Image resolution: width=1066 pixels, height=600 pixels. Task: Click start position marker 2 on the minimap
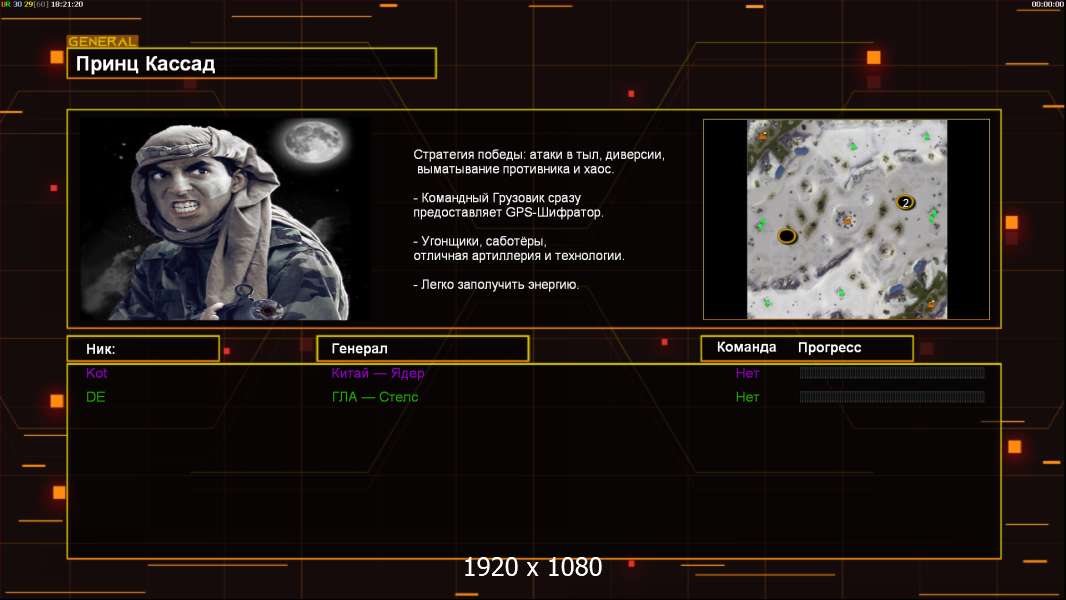905,202
